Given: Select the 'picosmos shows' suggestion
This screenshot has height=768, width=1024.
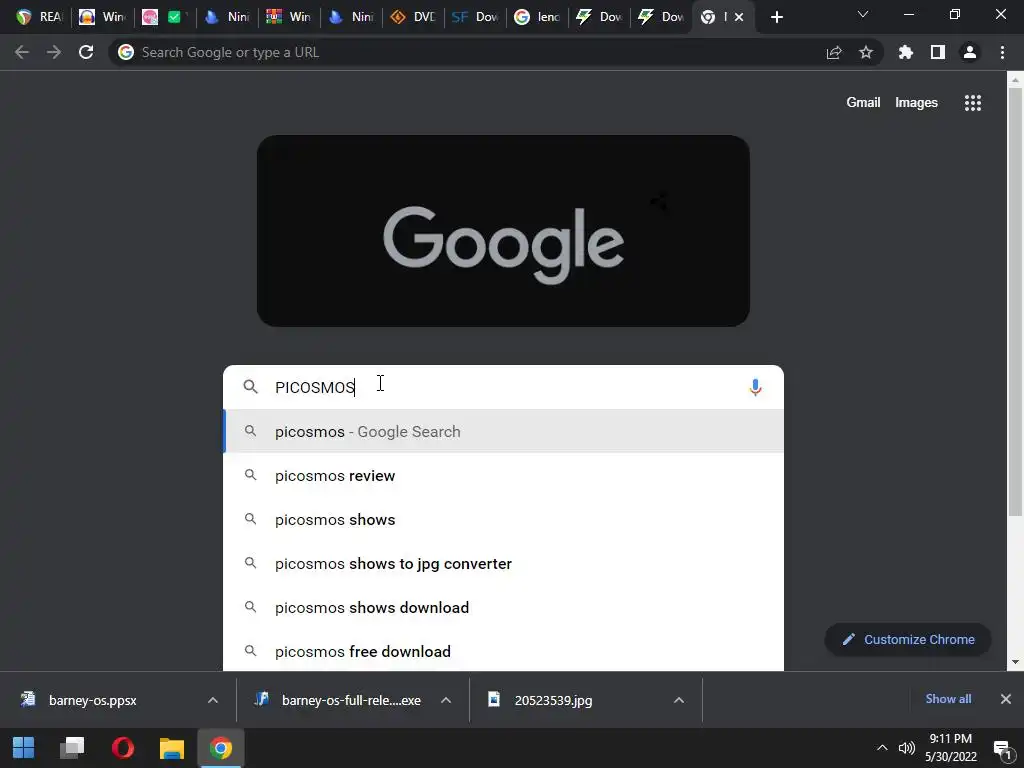Looking at the screenshot, I should tap(504, 519).
